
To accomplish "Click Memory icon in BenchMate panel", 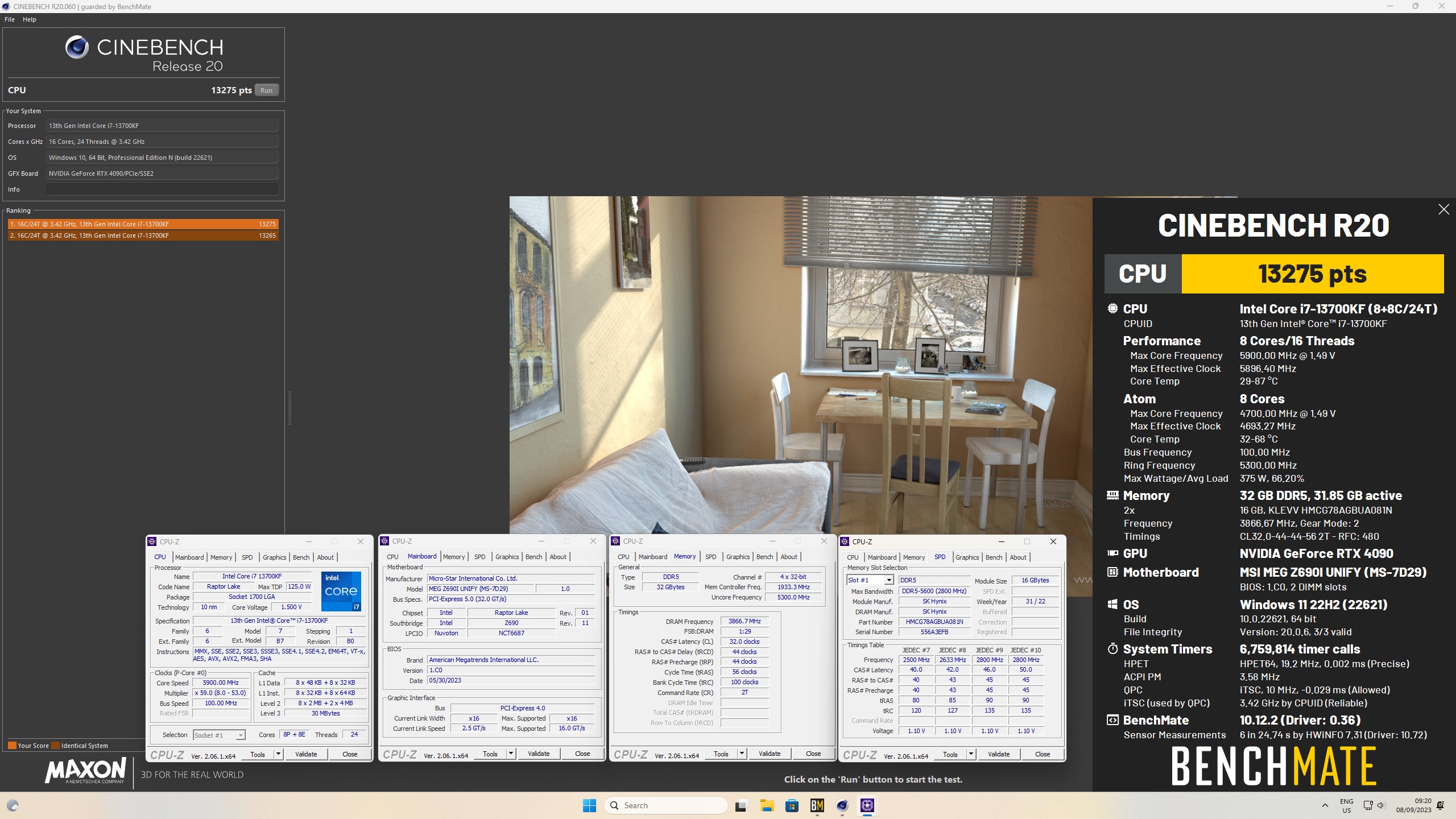I will [1112, 495].
